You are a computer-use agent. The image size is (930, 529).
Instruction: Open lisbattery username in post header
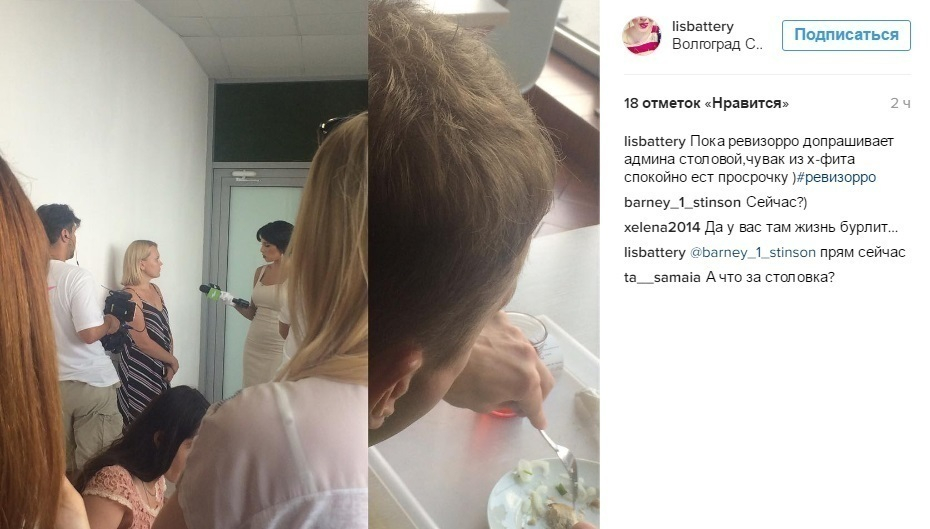[703, 26]
